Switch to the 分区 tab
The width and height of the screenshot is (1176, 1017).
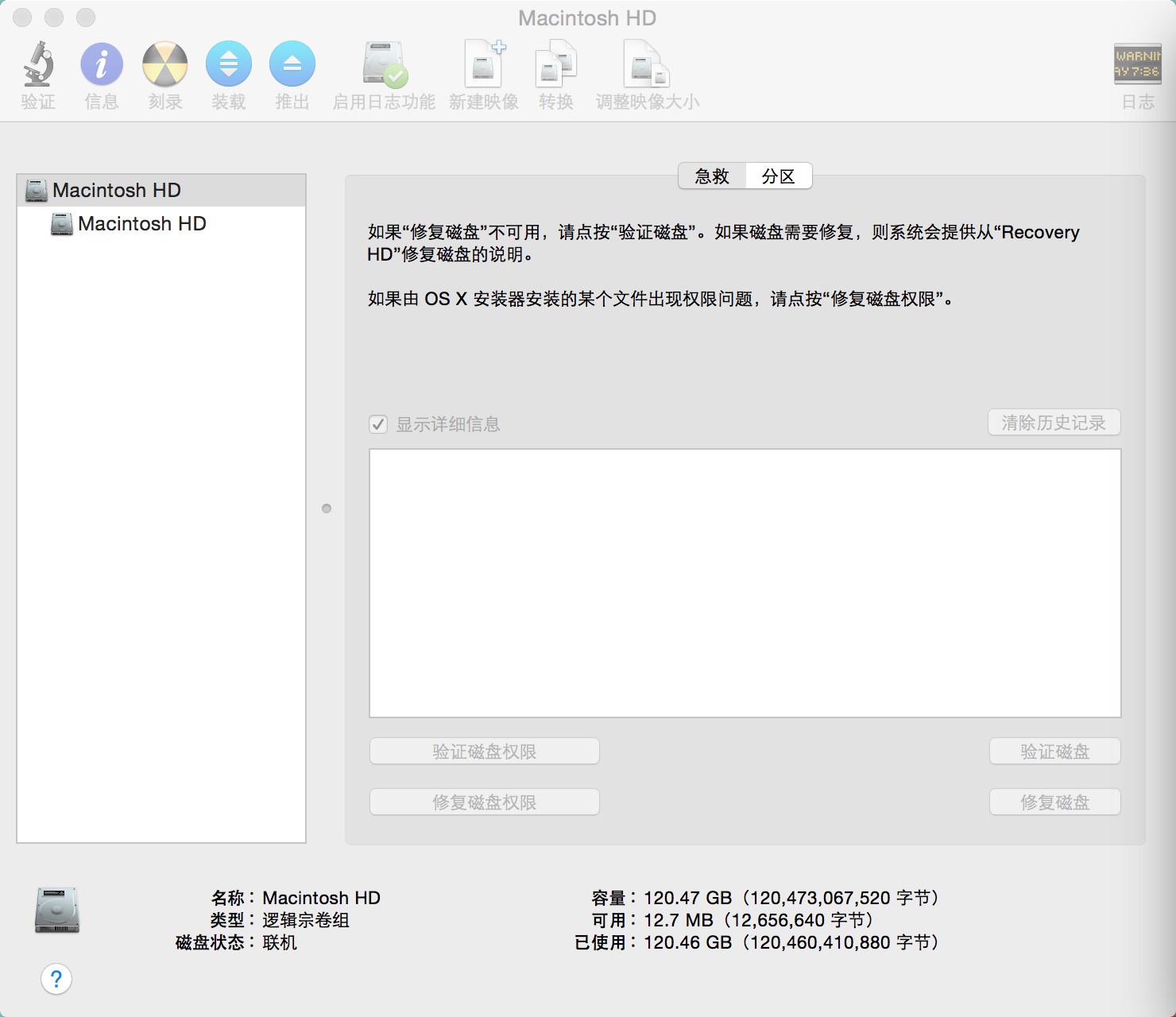(x=779, y=176)
